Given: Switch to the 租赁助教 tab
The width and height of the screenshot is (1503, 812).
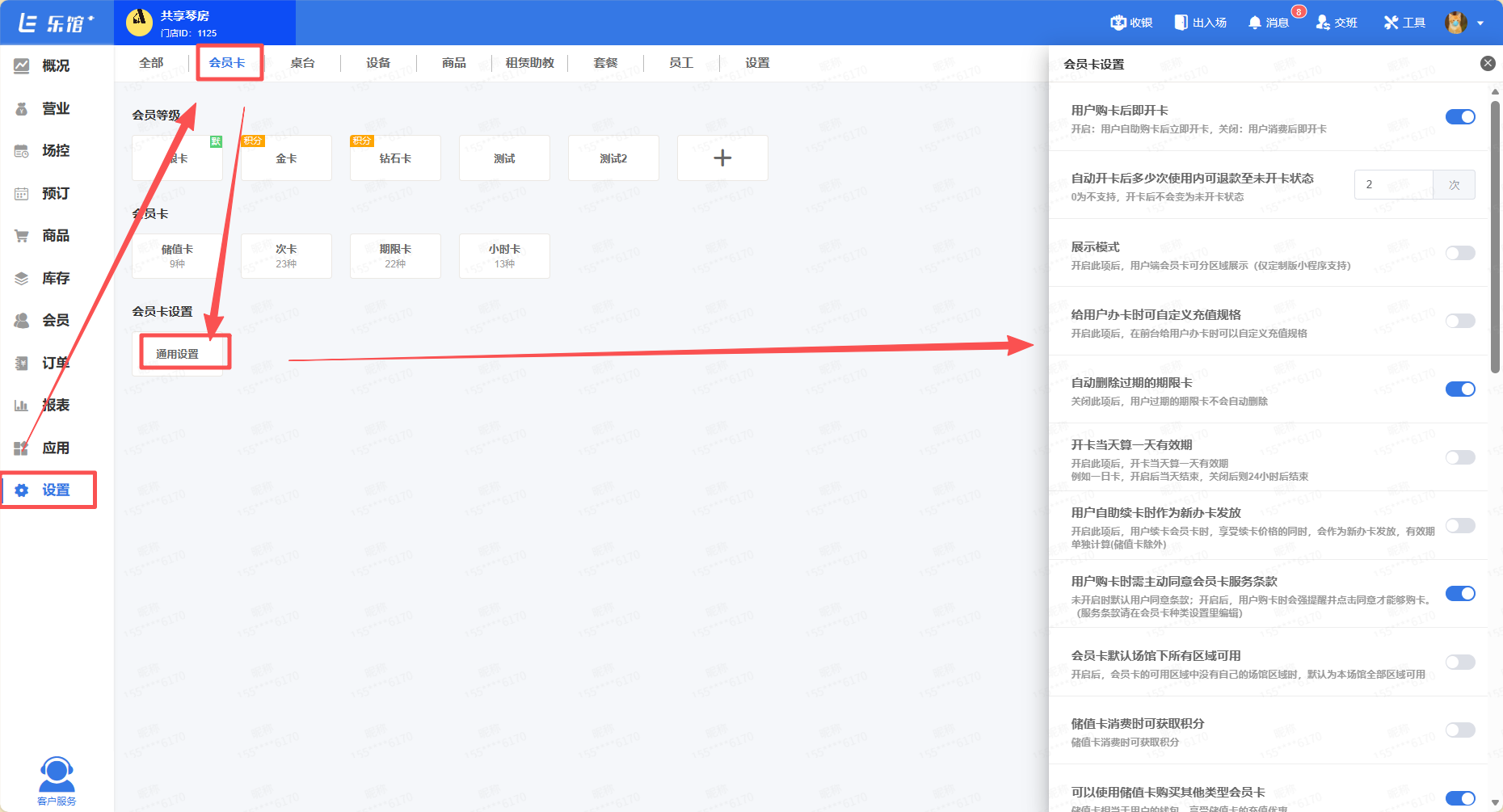Looking at the screenshot, I should 529,63.
